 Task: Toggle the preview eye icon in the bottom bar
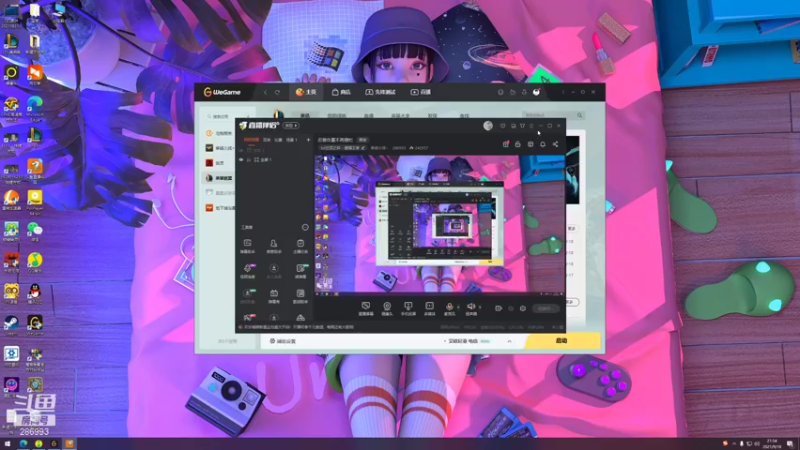(x=511, y=308)
